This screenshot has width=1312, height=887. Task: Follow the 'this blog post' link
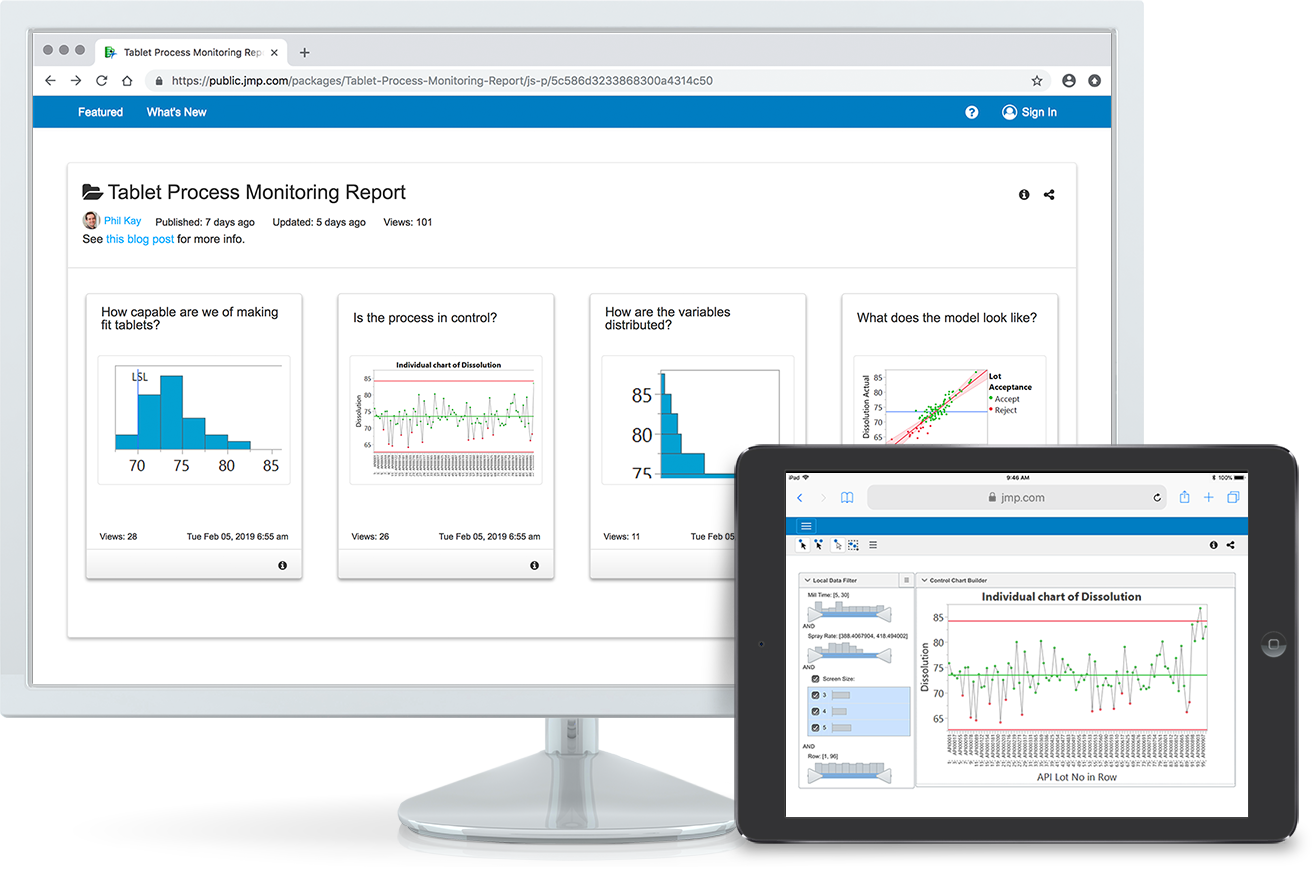coord(140,239)
